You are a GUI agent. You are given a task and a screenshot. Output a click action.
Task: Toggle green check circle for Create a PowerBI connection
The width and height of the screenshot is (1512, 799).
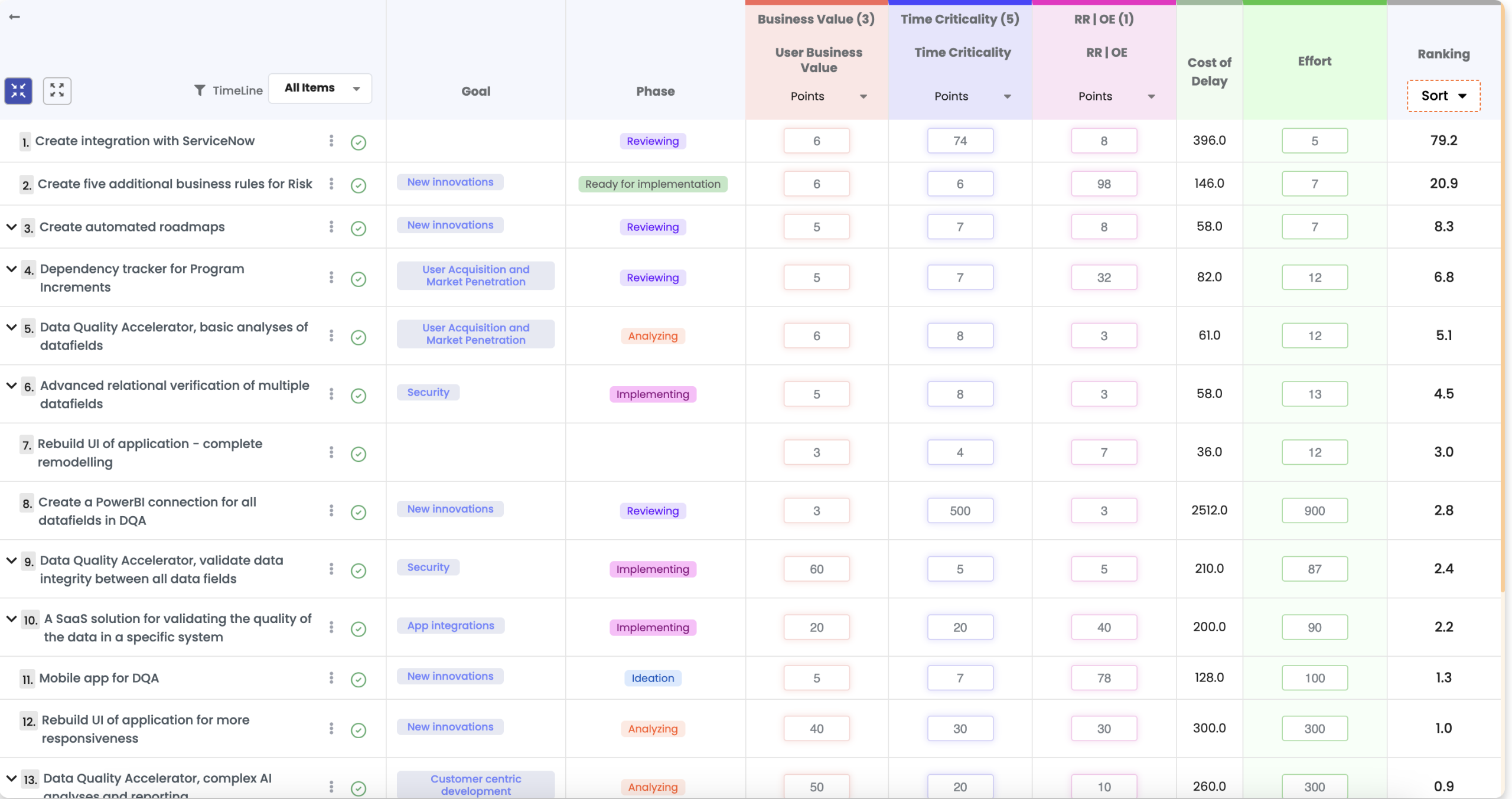click(359, 512)
